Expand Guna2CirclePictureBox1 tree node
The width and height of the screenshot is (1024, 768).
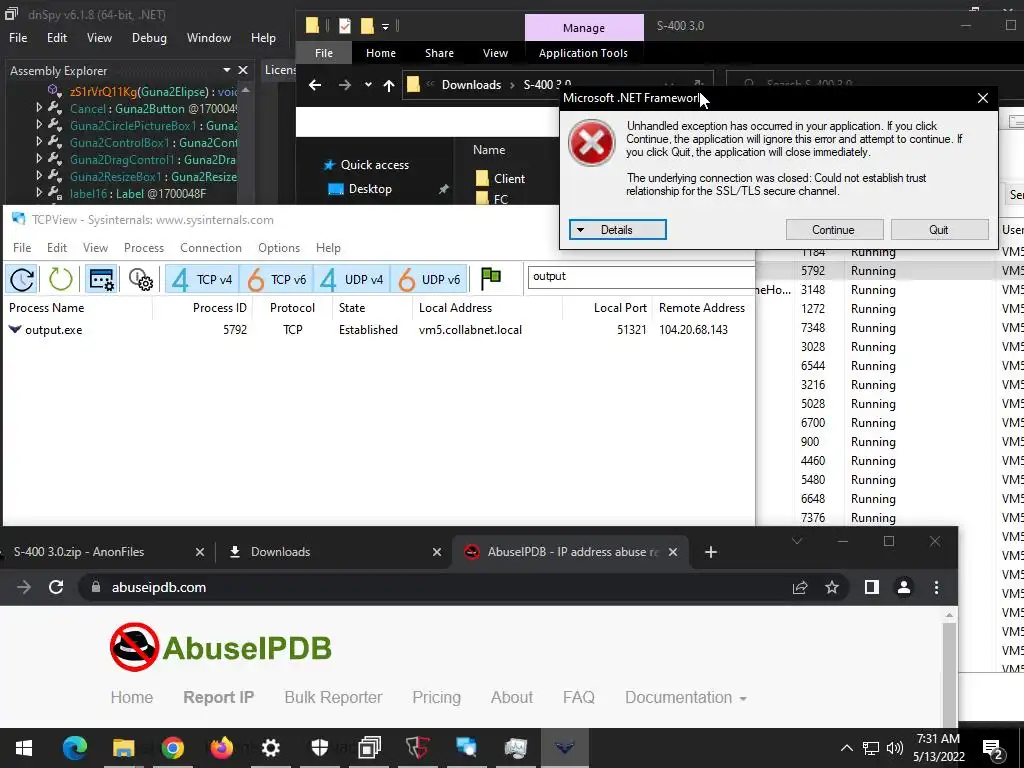tap(39, 125)
